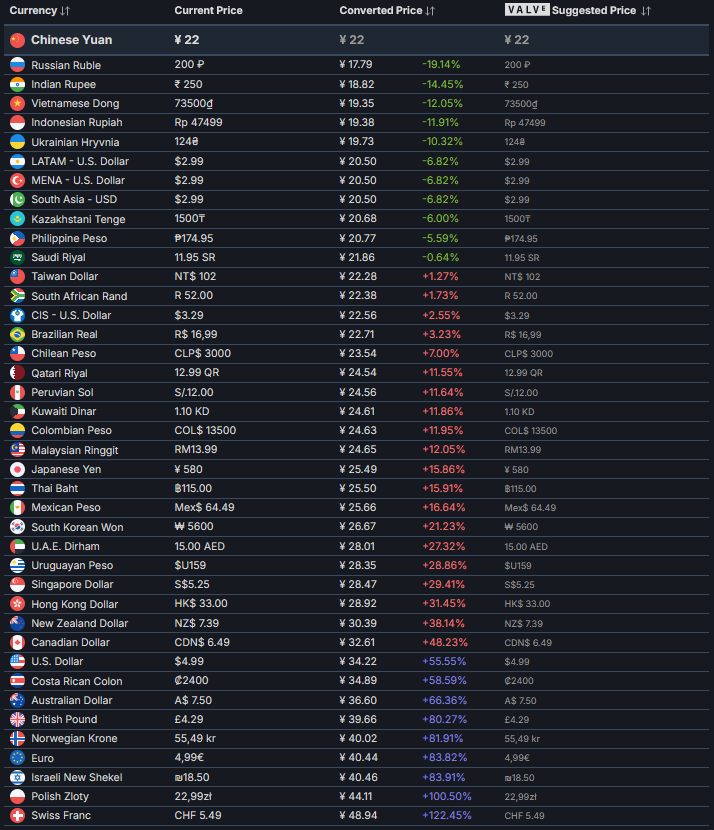Image resolution: width=714 pixels, height=830 pixels.
Task: Click the Taiwan Dollar current price NT$ 102
Action: point(195,276)
